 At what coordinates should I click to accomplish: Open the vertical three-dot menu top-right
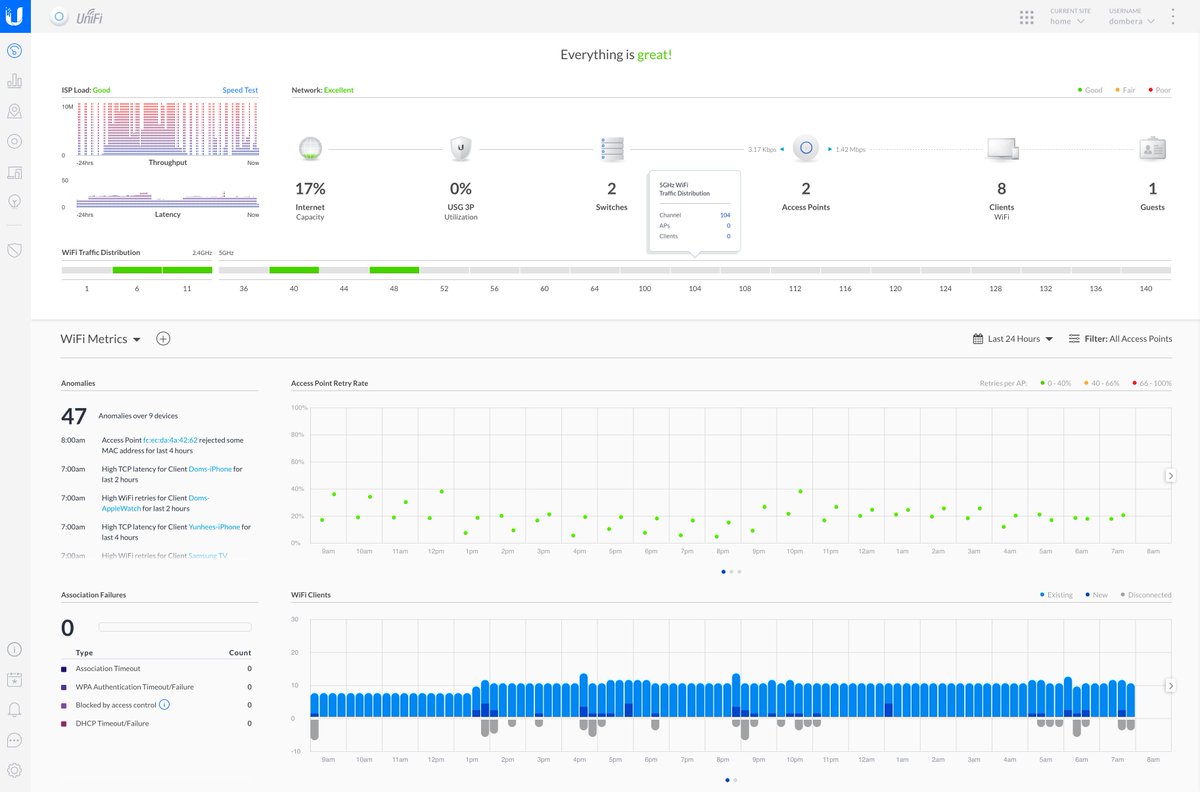[1173, 17]
